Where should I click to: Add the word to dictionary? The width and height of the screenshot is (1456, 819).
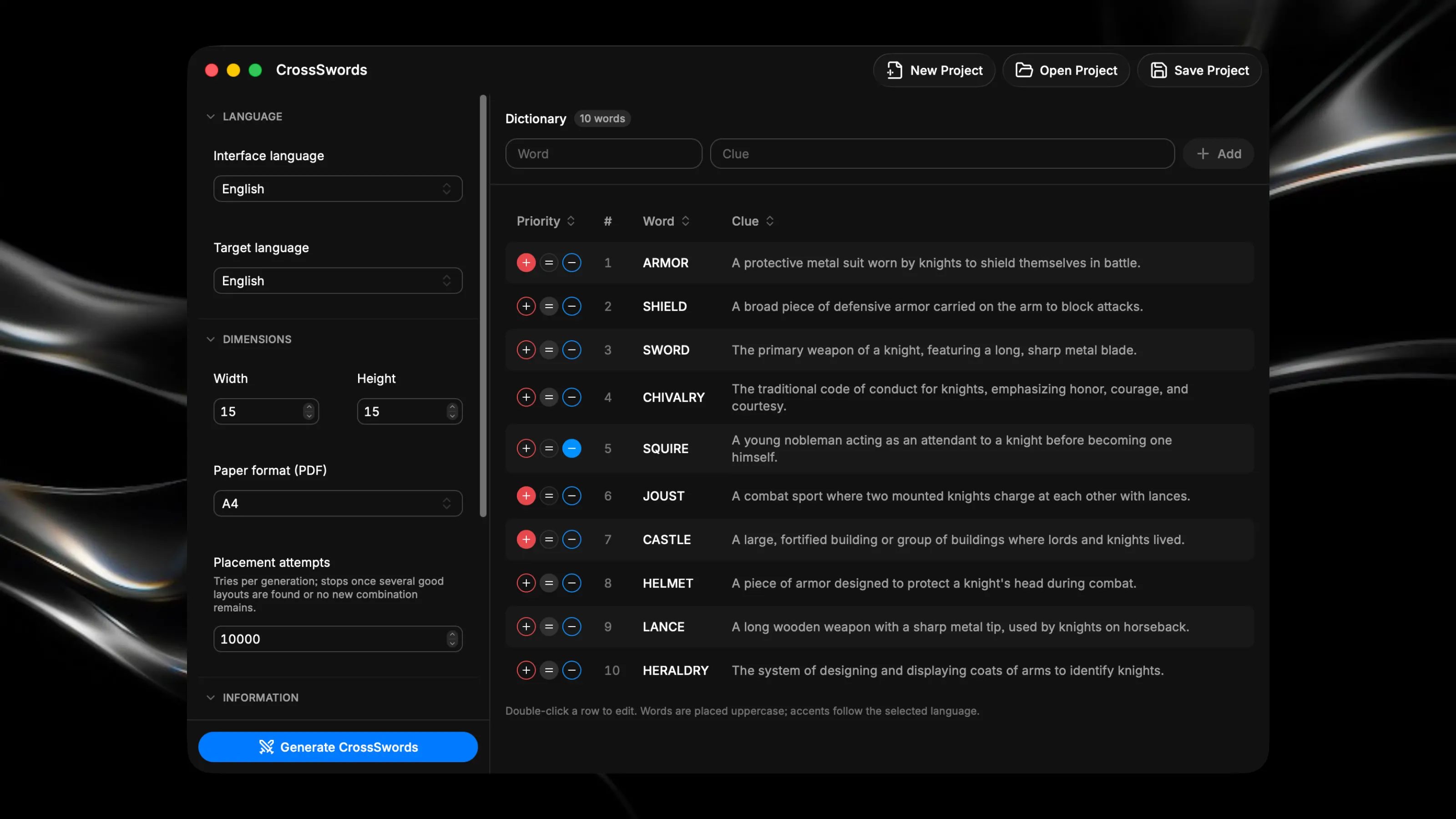pyautogui.click(x=1218, y=154)
